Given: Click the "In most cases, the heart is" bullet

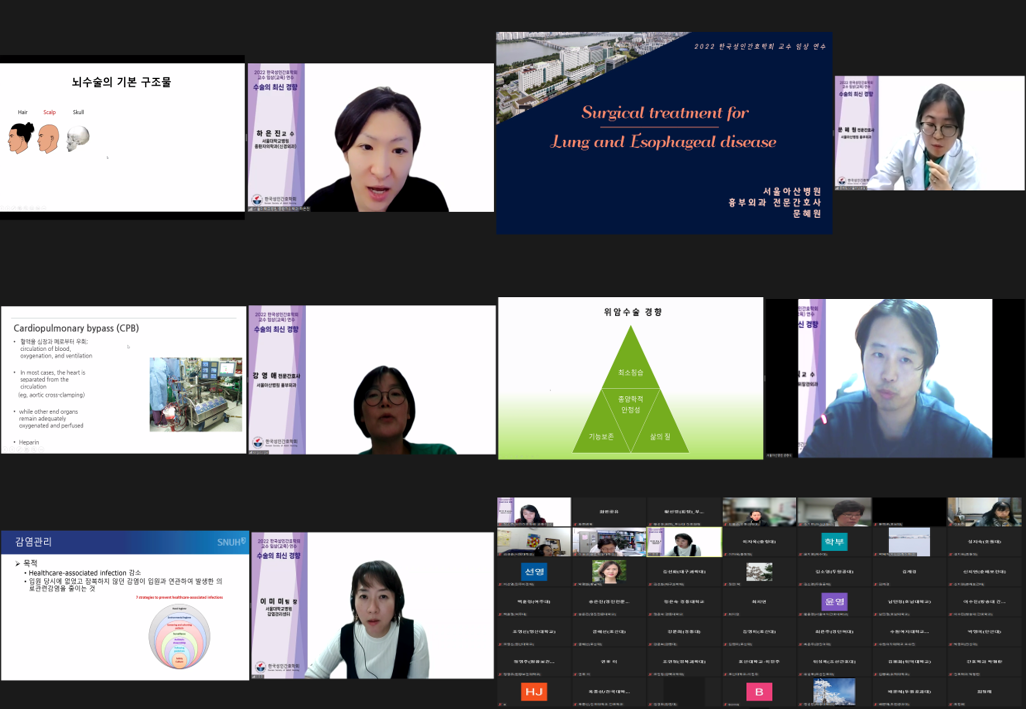Looking at the screenshot, I should (52, 372).
